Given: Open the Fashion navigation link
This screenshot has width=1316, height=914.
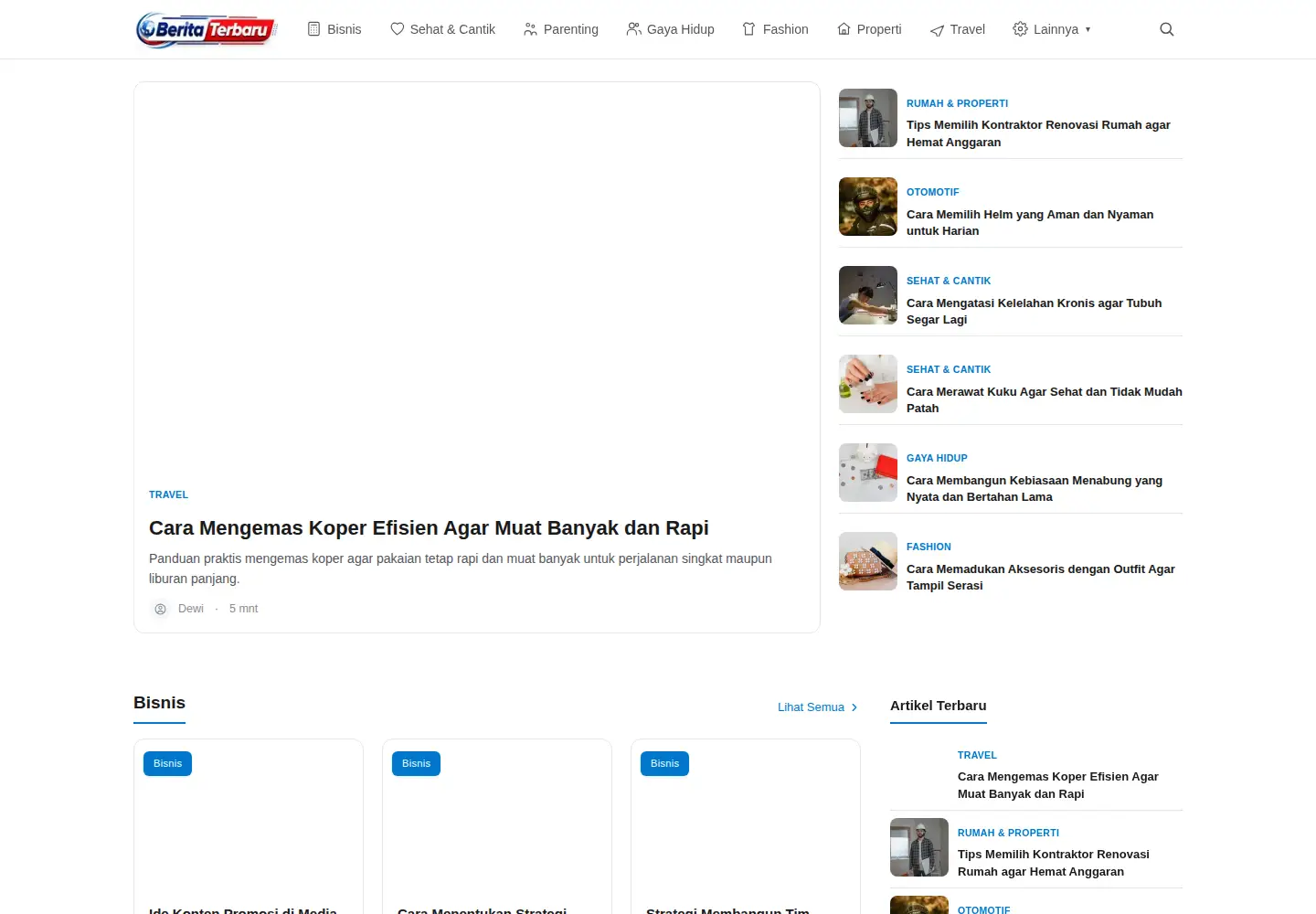Looking at the screenshot, I should 775,29.
